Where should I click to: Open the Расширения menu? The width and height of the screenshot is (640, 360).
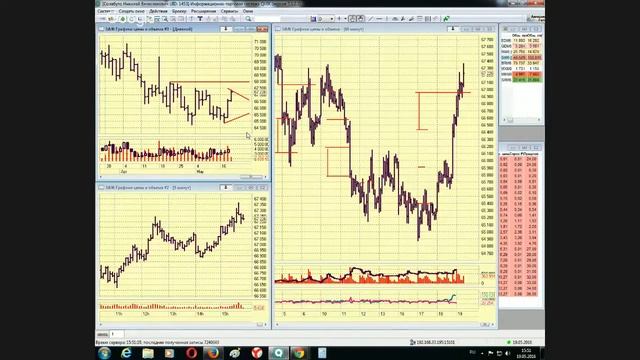(203, 11)
